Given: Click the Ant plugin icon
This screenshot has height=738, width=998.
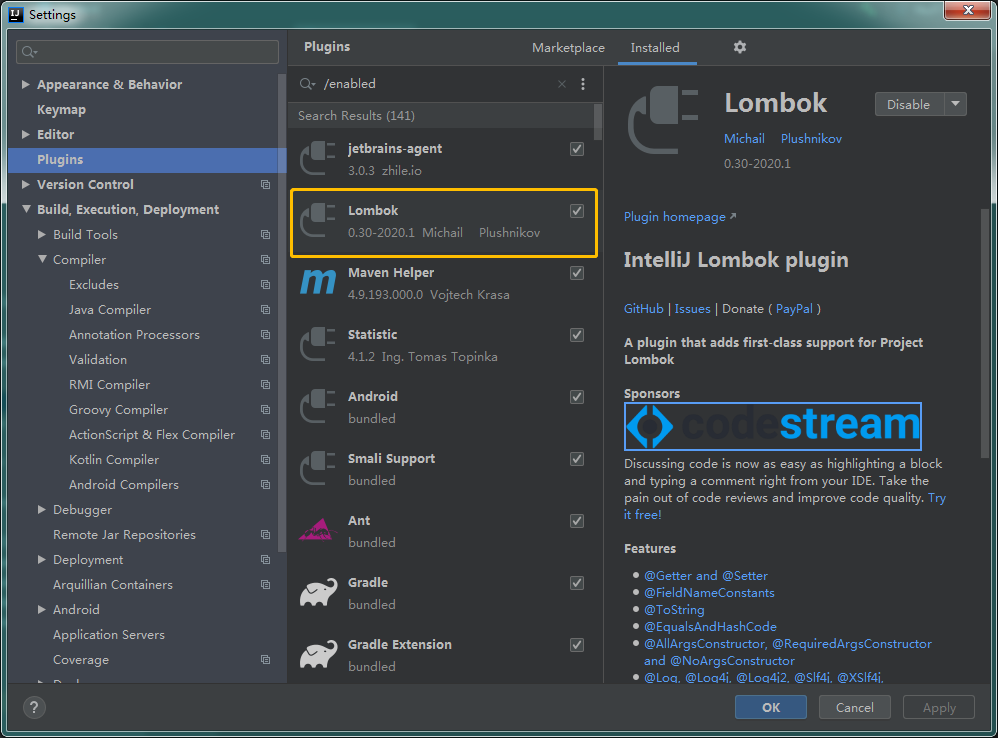Looking at the screenshot, I should click(x=318, y=531).
